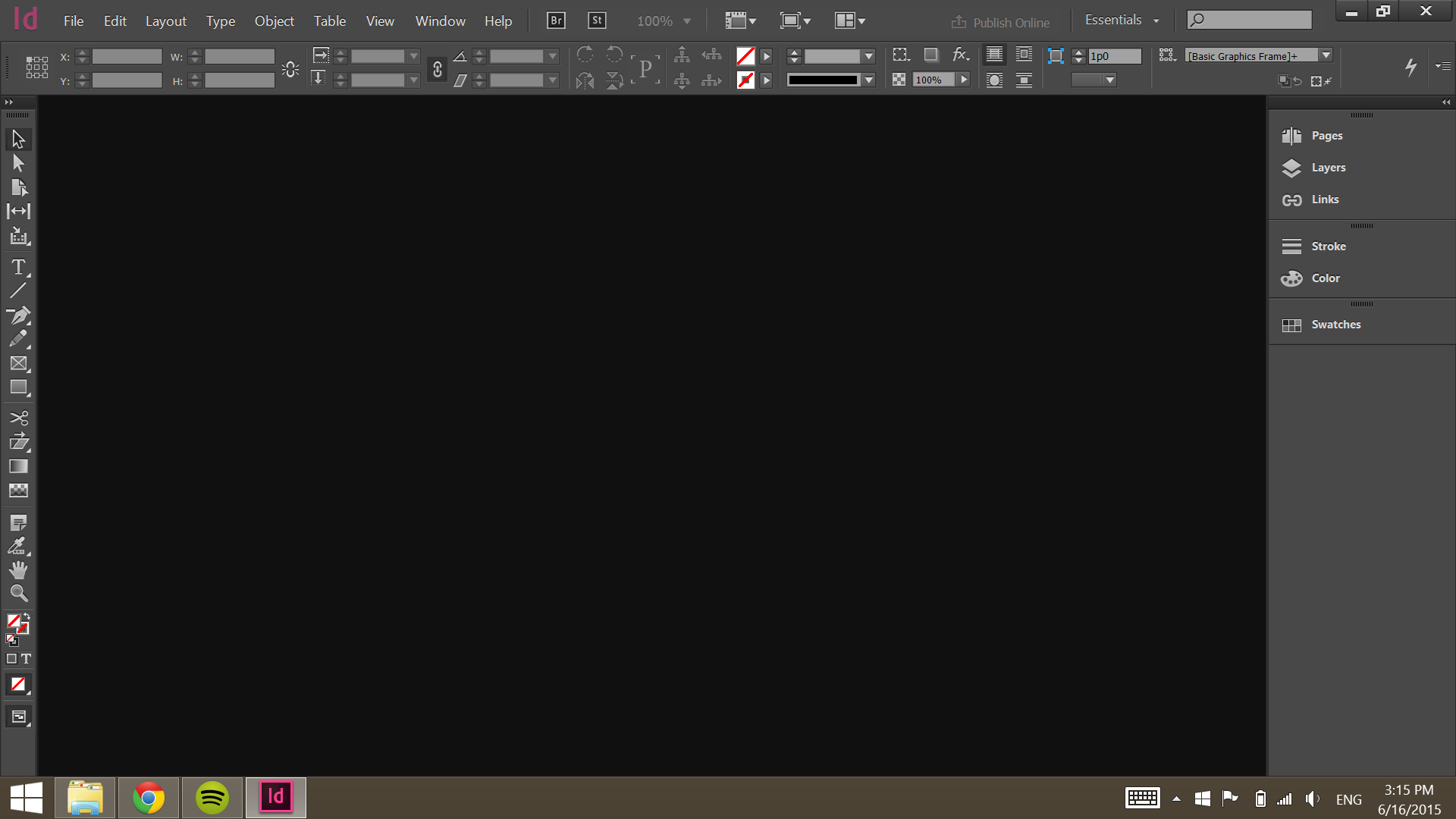Select the Zoom tool
The width and height of the screenshot is (1456, 819).
pos(18,592)
